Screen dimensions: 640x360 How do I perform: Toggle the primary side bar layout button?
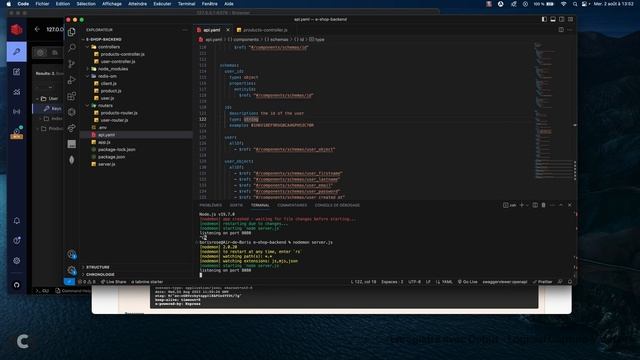544,19
